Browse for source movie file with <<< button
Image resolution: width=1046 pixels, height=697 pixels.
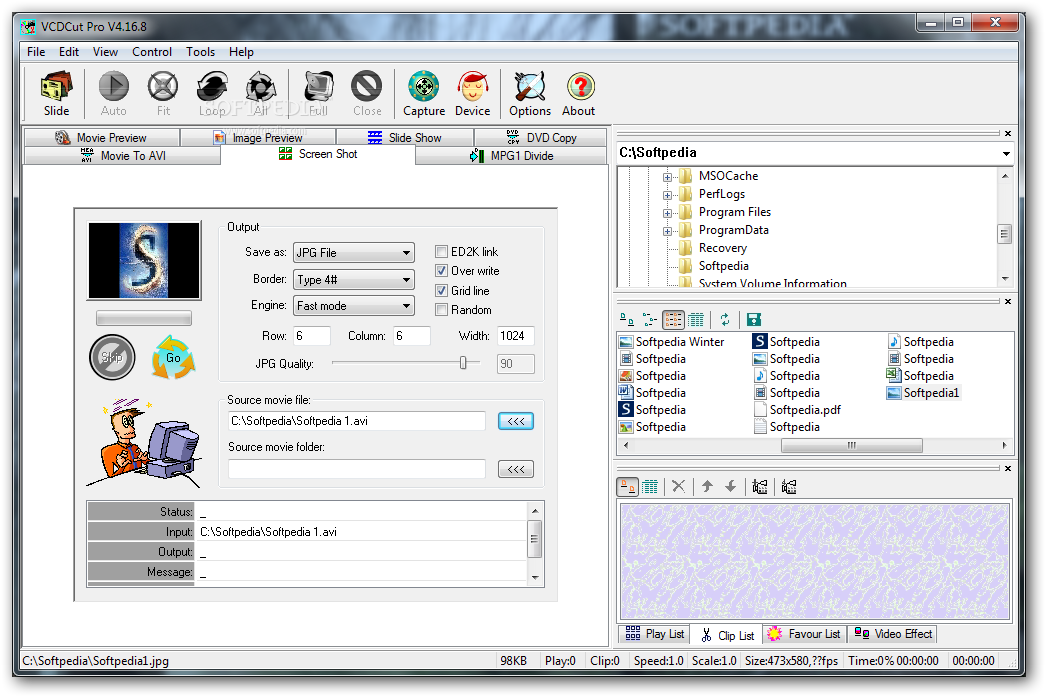[516, 421]
